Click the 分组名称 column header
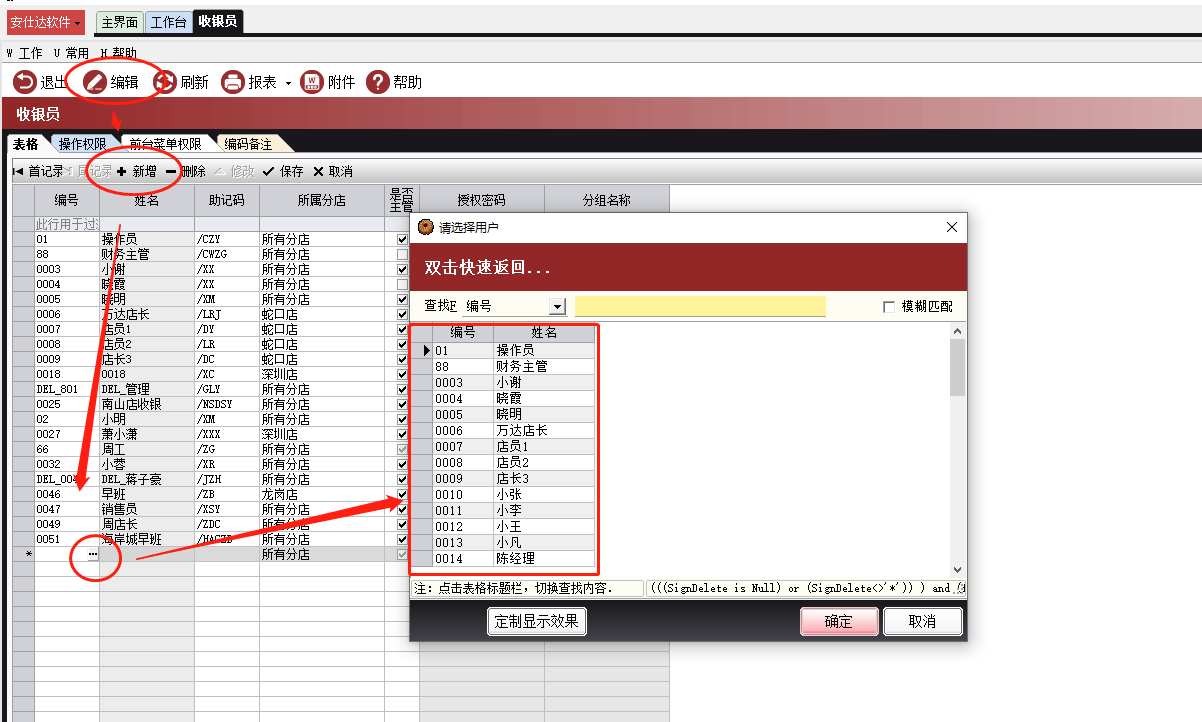The width and height of the screenshot is (1202, 722). (607, 200)
